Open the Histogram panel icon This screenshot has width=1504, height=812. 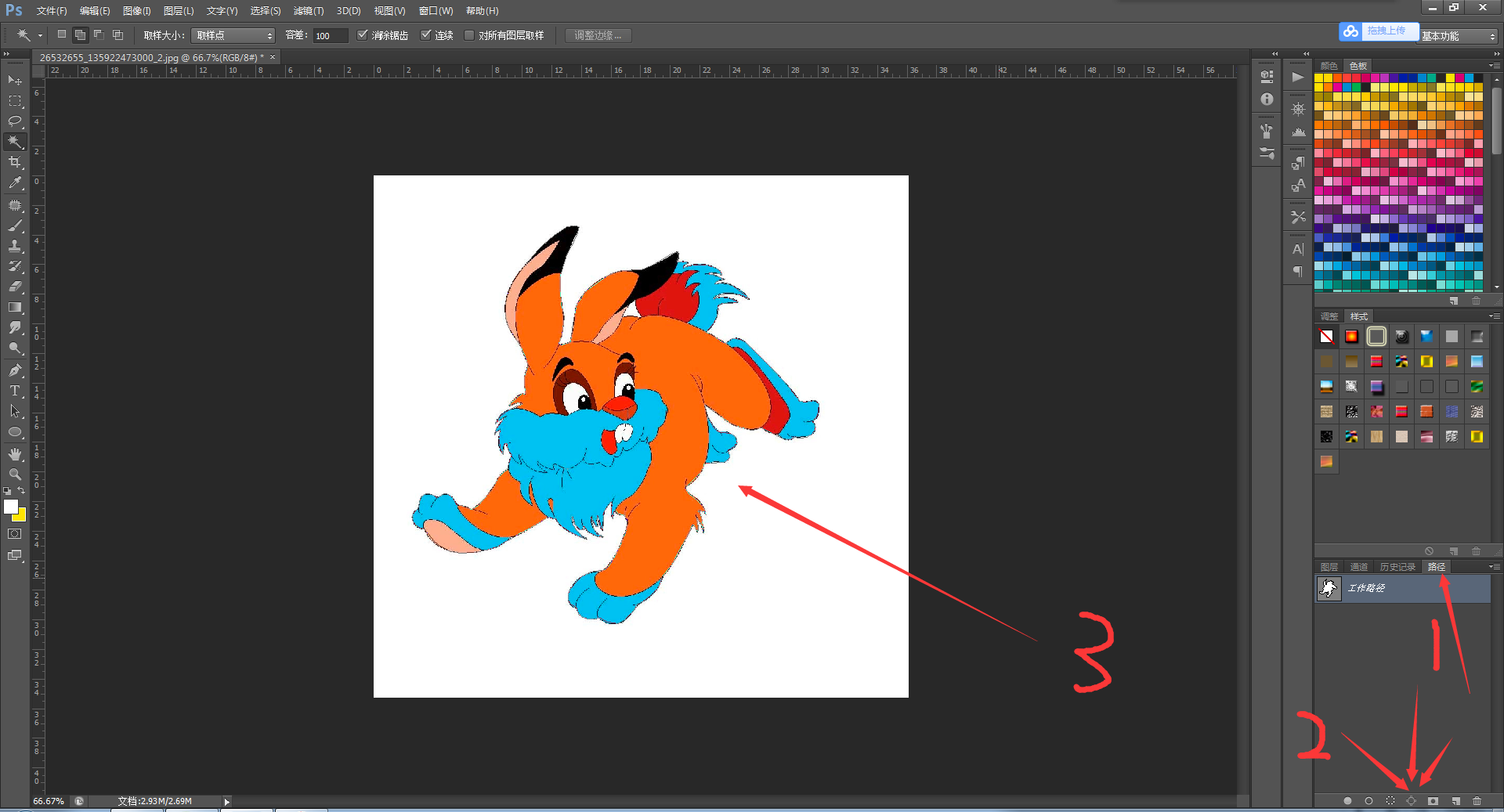click(1298, 132)
